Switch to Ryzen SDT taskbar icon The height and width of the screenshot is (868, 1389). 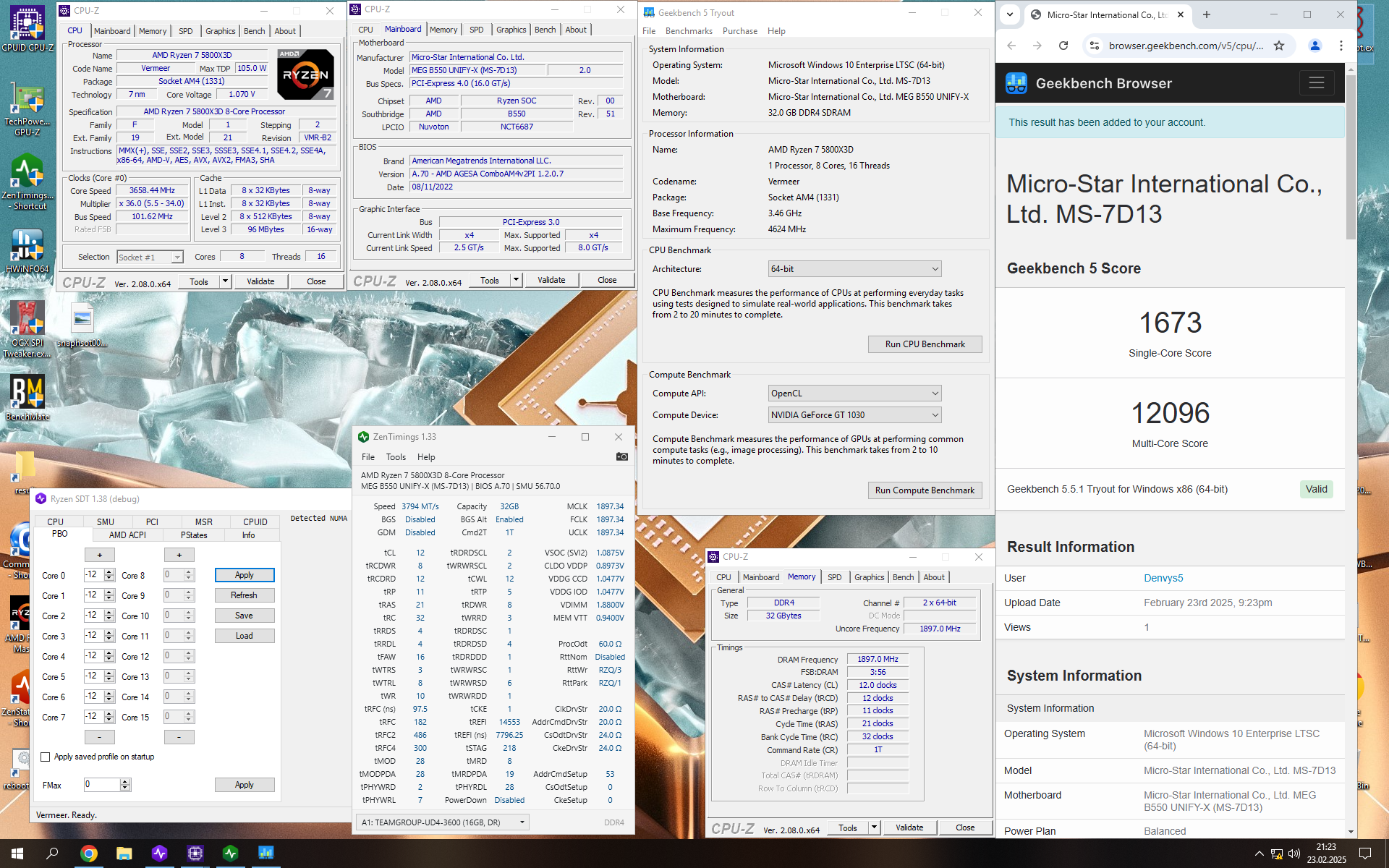point(159,854)
